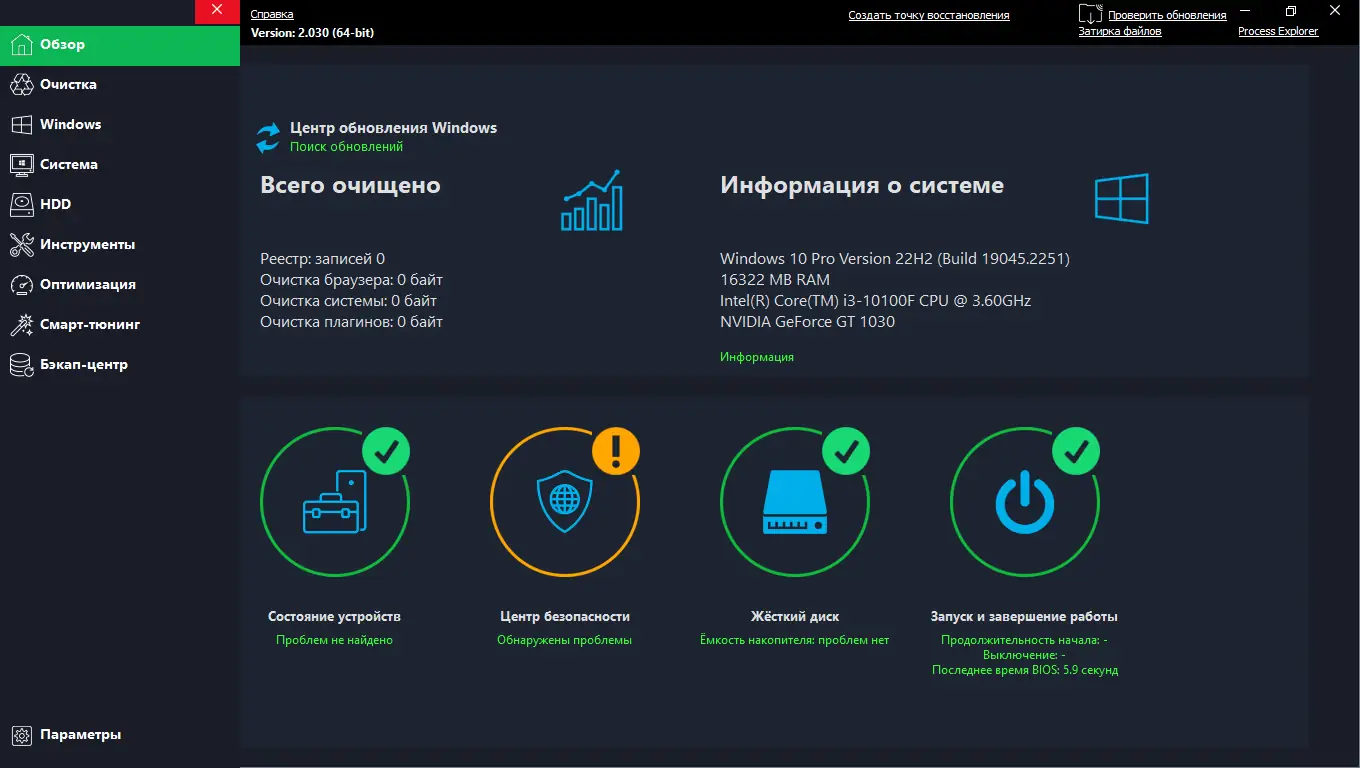Open the Параметры gear icon
This screenshot has height=768, width=1360.
21,735
